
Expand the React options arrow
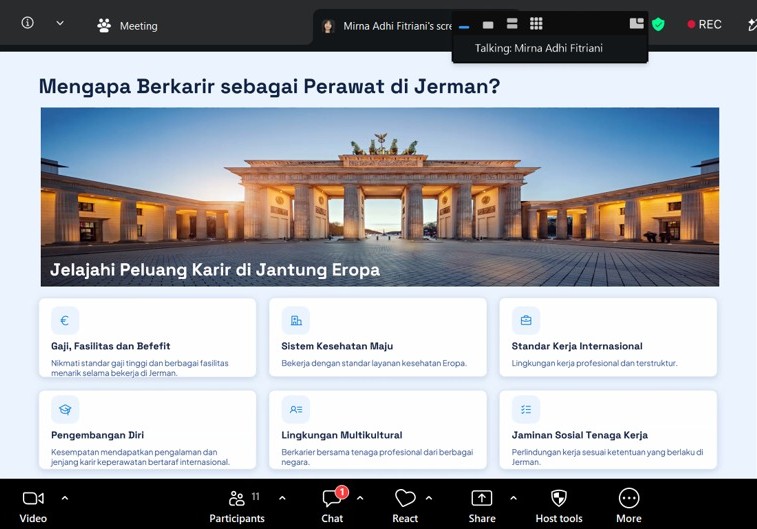(x=429, y=498)
